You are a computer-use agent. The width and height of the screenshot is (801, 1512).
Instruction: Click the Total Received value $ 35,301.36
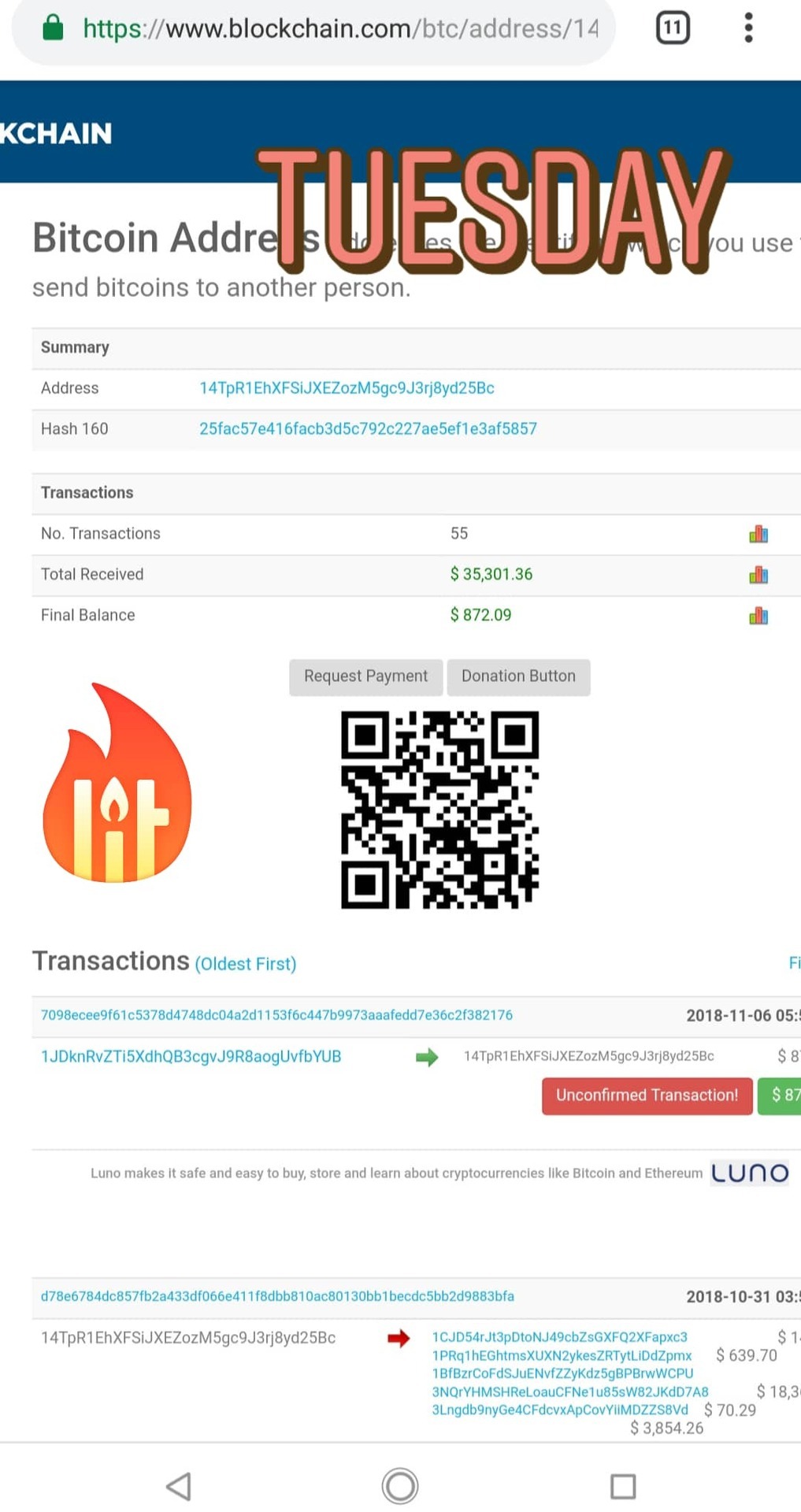491,574
